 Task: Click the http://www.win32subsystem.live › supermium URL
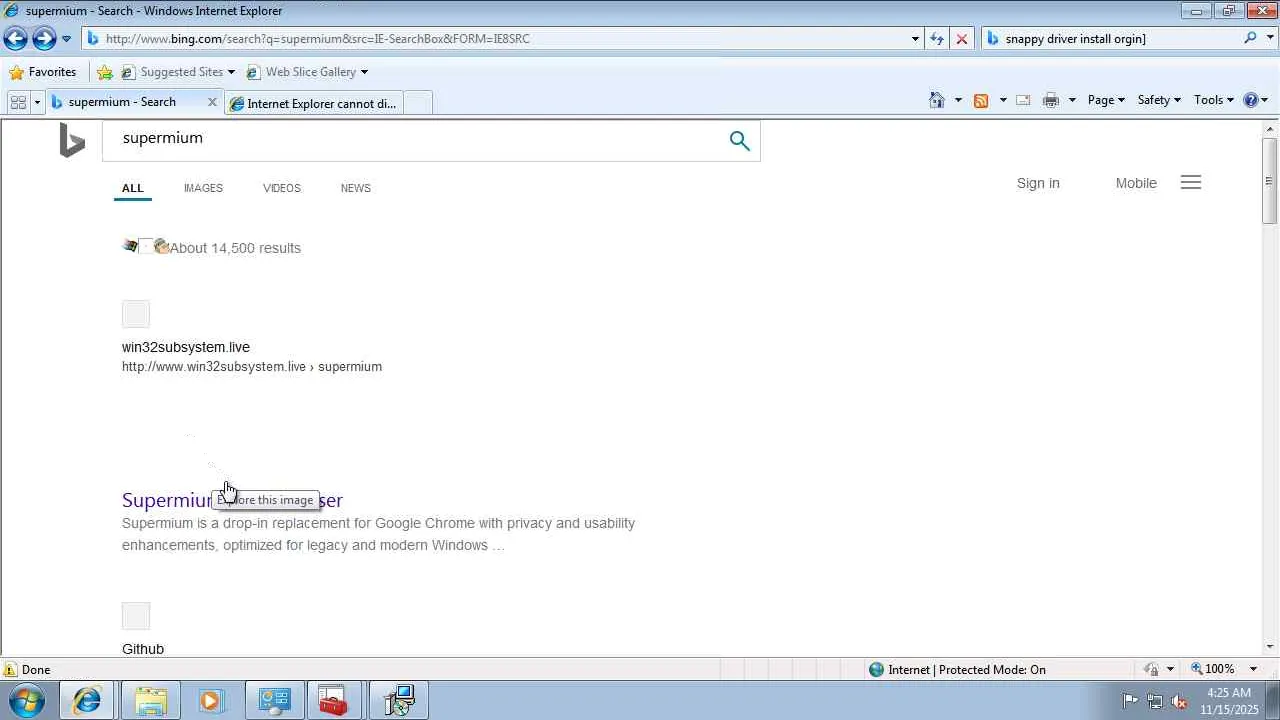pyautogui.click(x=252, y=367)
